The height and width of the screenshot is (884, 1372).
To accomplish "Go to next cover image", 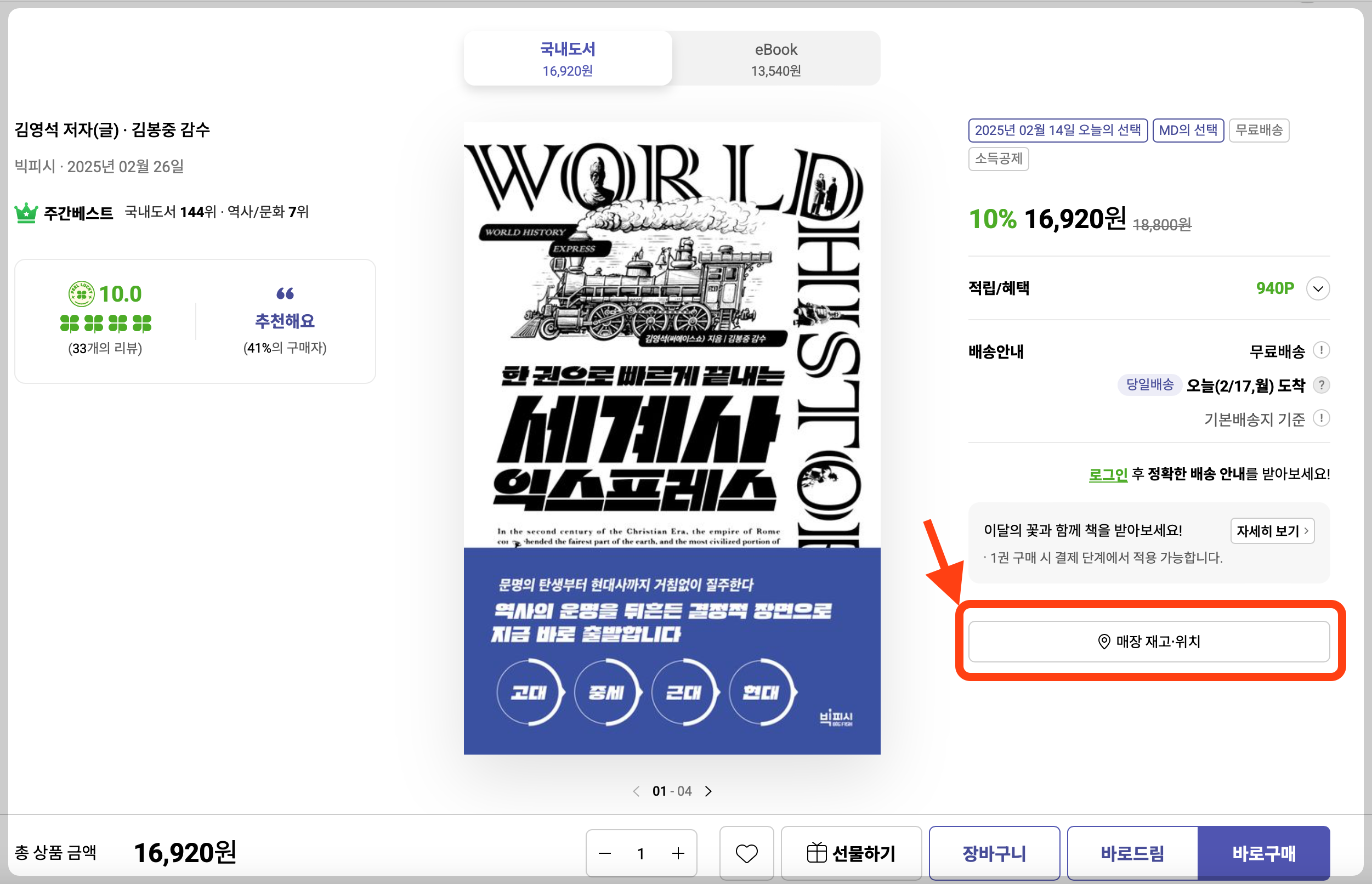I will coord(708,791).
